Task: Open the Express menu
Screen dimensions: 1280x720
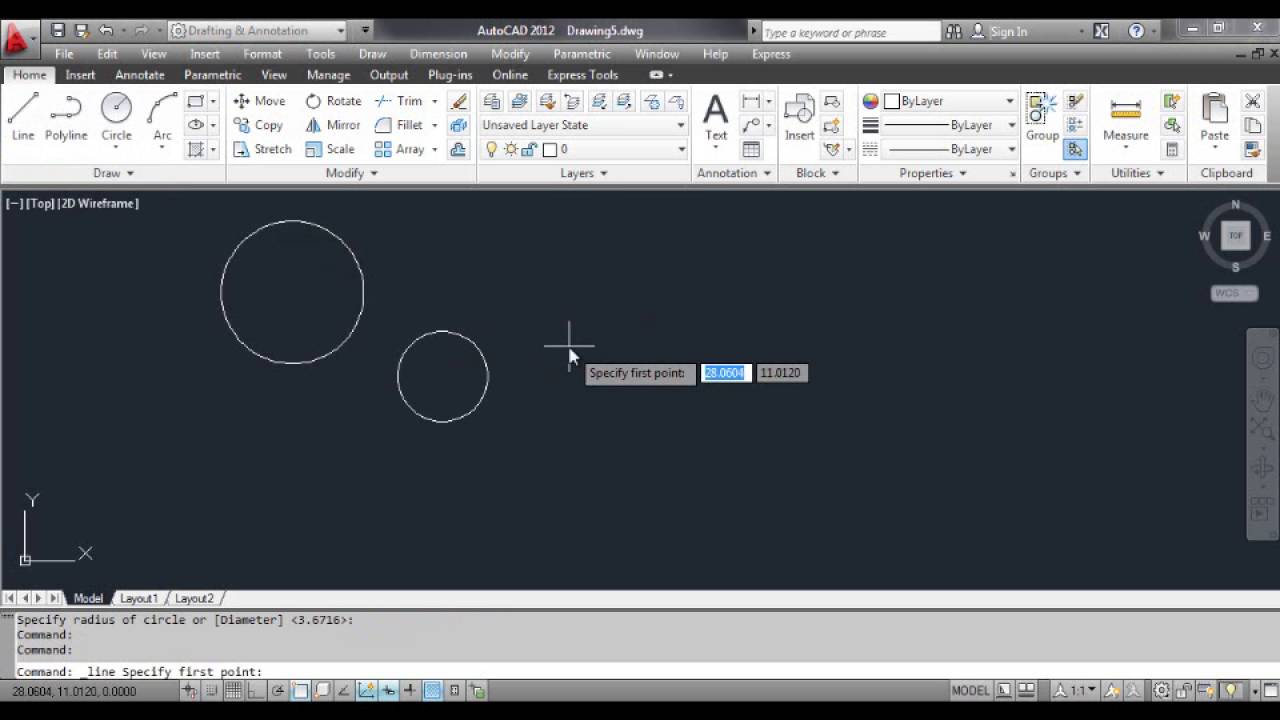Action: coord(771,54)
